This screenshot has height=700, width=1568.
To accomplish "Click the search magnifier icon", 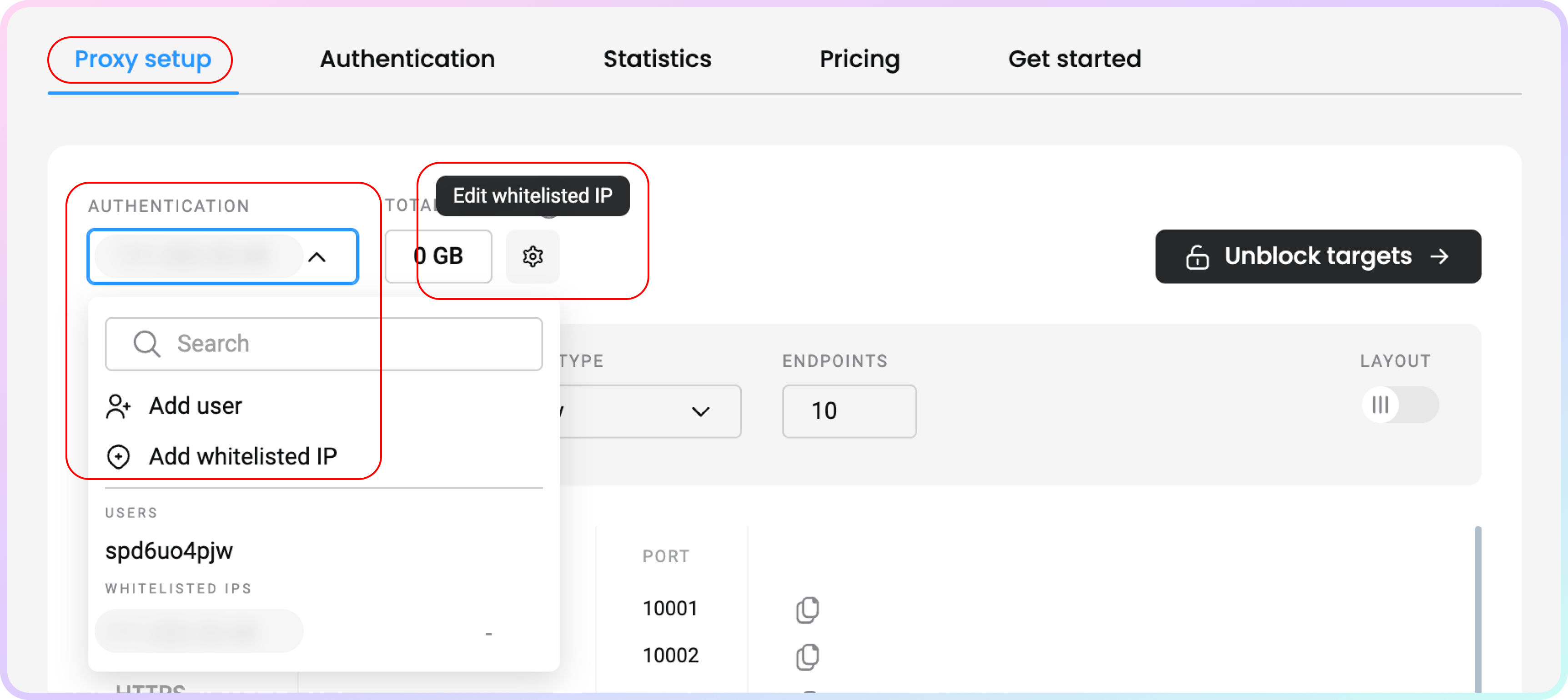I will point(147,344).
